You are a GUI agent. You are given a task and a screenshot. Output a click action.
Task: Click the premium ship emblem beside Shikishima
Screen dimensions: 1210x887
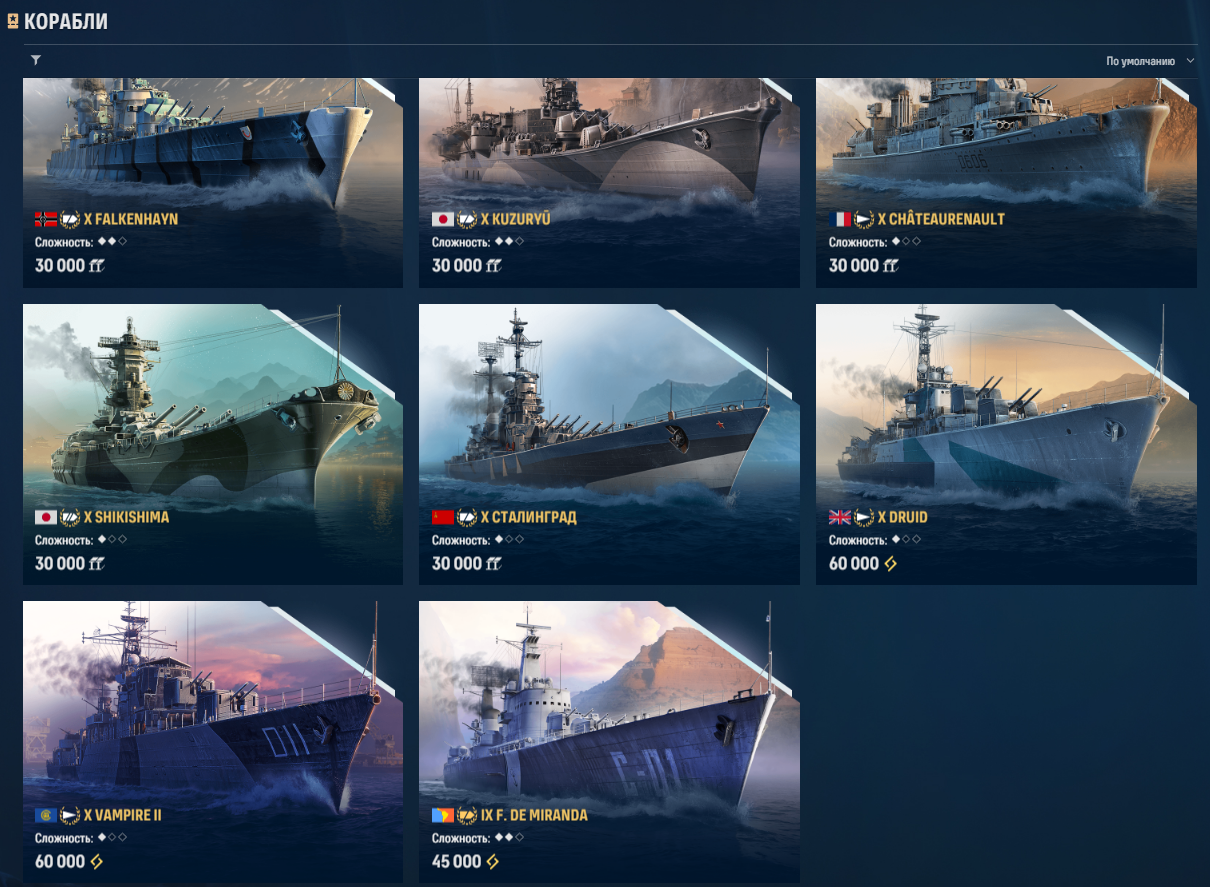(x=70, y=517)
